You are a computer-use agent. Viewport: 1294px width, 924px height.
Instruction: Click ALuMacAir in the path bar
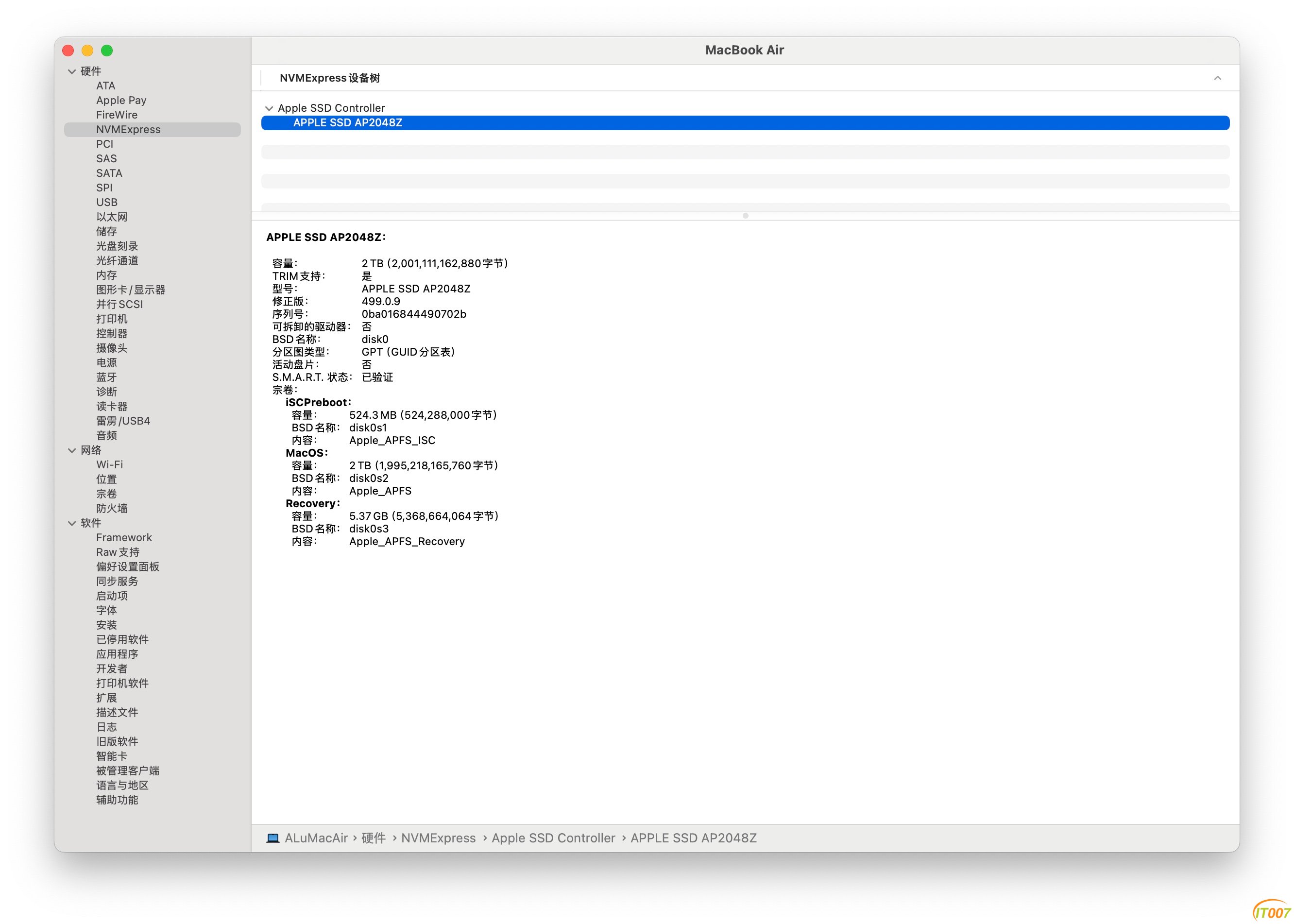pos(316,838)
